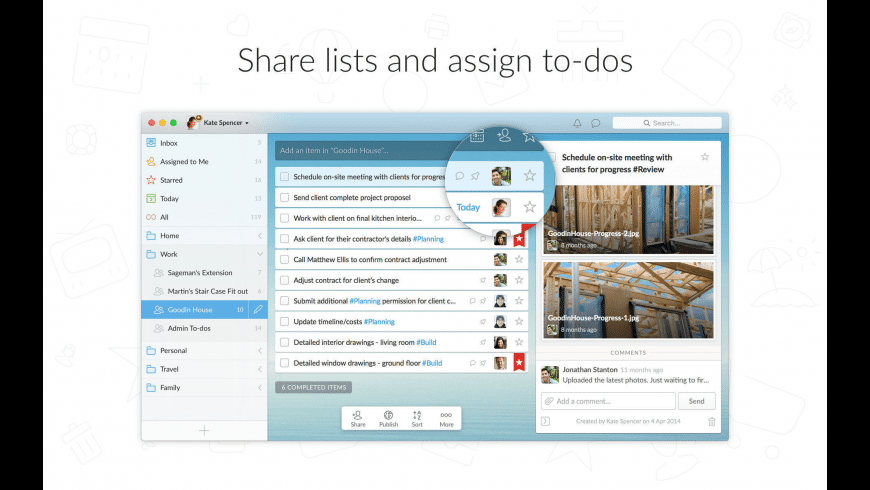Image resolution: width=870 pixels, height=490 pixels.
Task: Open the conversations speech bubble icon
Action: (x=595, y=123)
